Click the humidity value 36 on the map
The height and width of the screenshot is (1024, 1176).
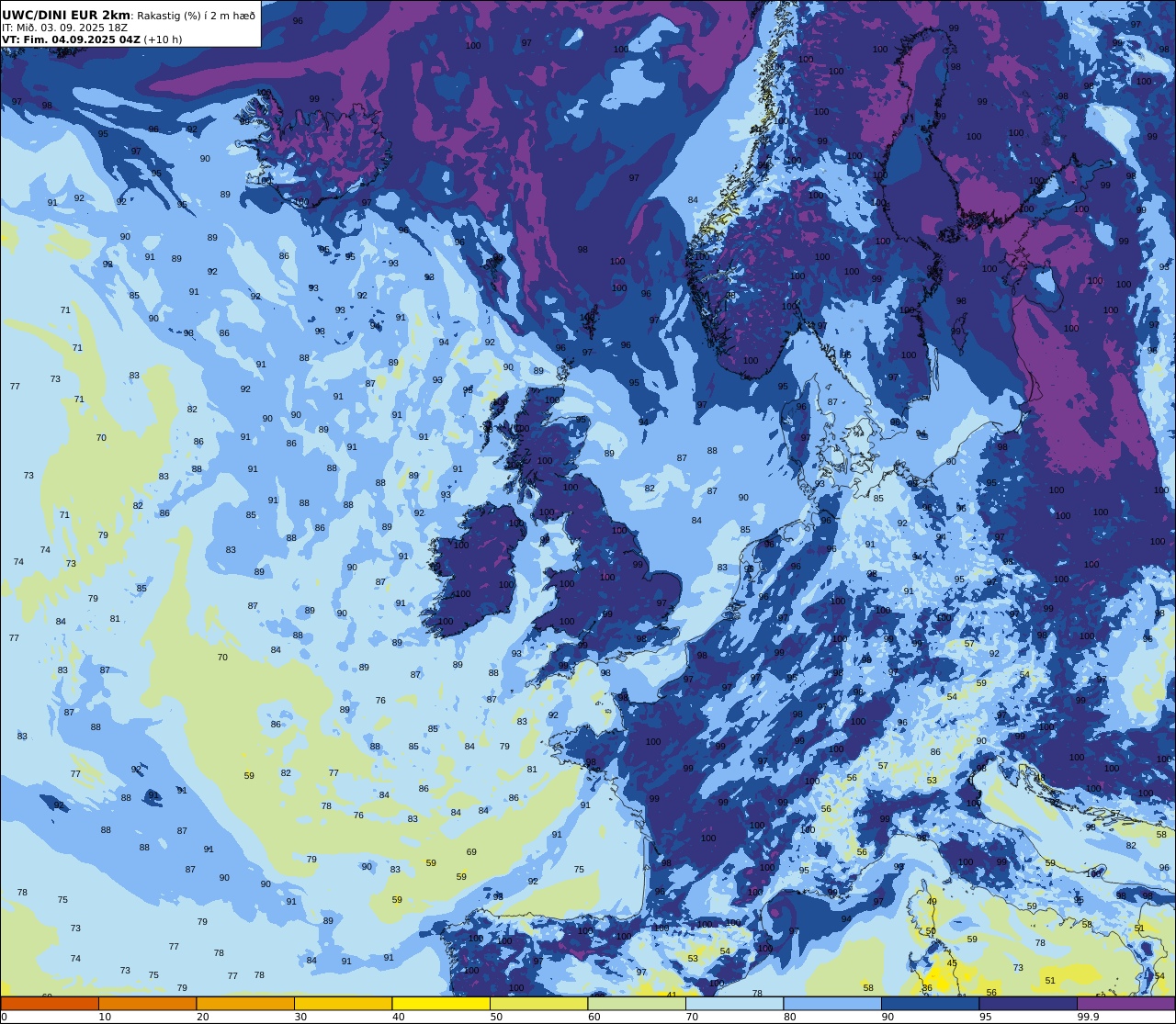click(x=927, y=988)
